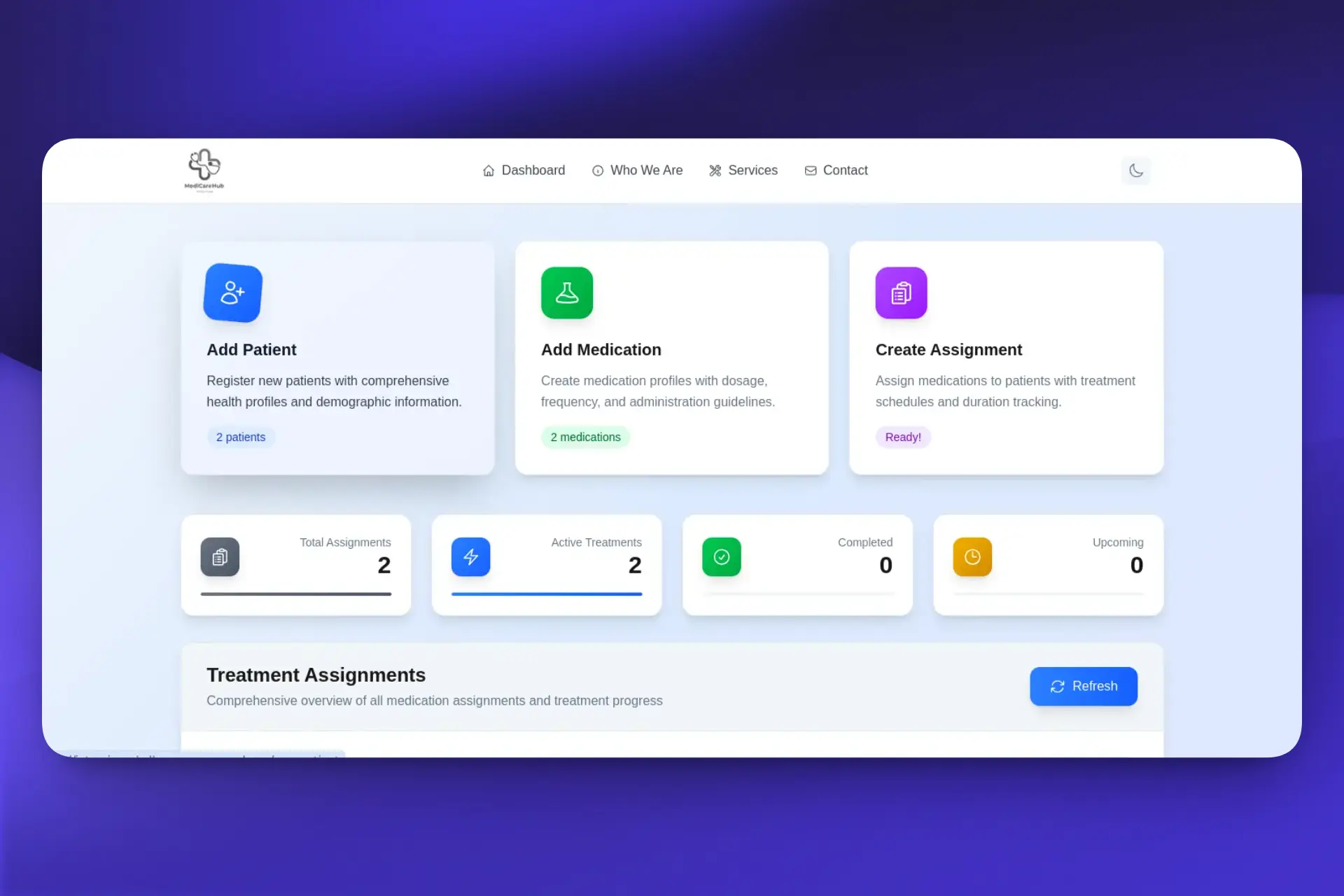Image resolution: width=1344 pixels, height=896 pixels.
Task: Click the 'Comprehensive overview' subtitle text
Action: [x=434, y=701]
